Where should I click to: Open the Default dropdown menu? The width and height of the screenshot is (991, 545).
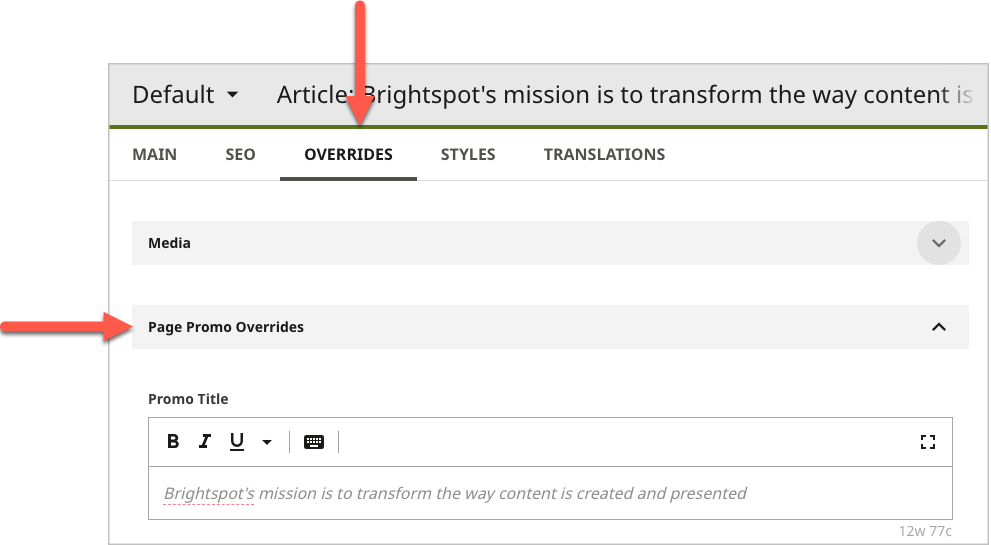point(185,95)
